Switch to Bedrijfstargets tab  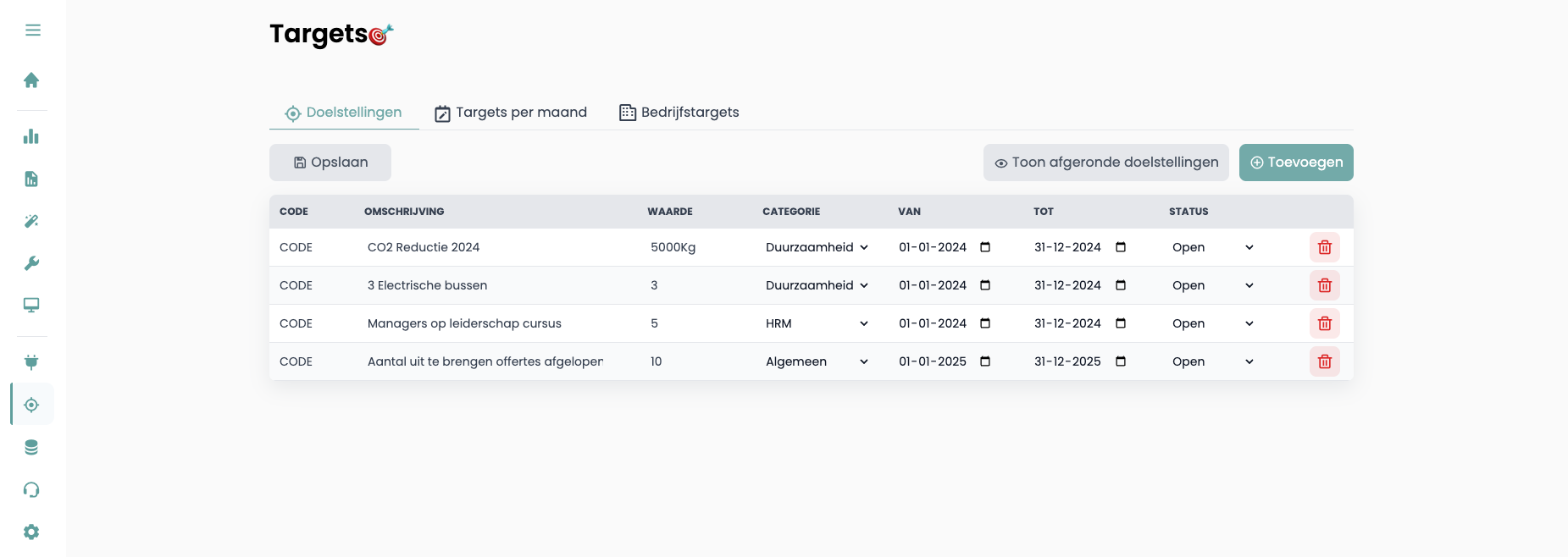[679, 113]
